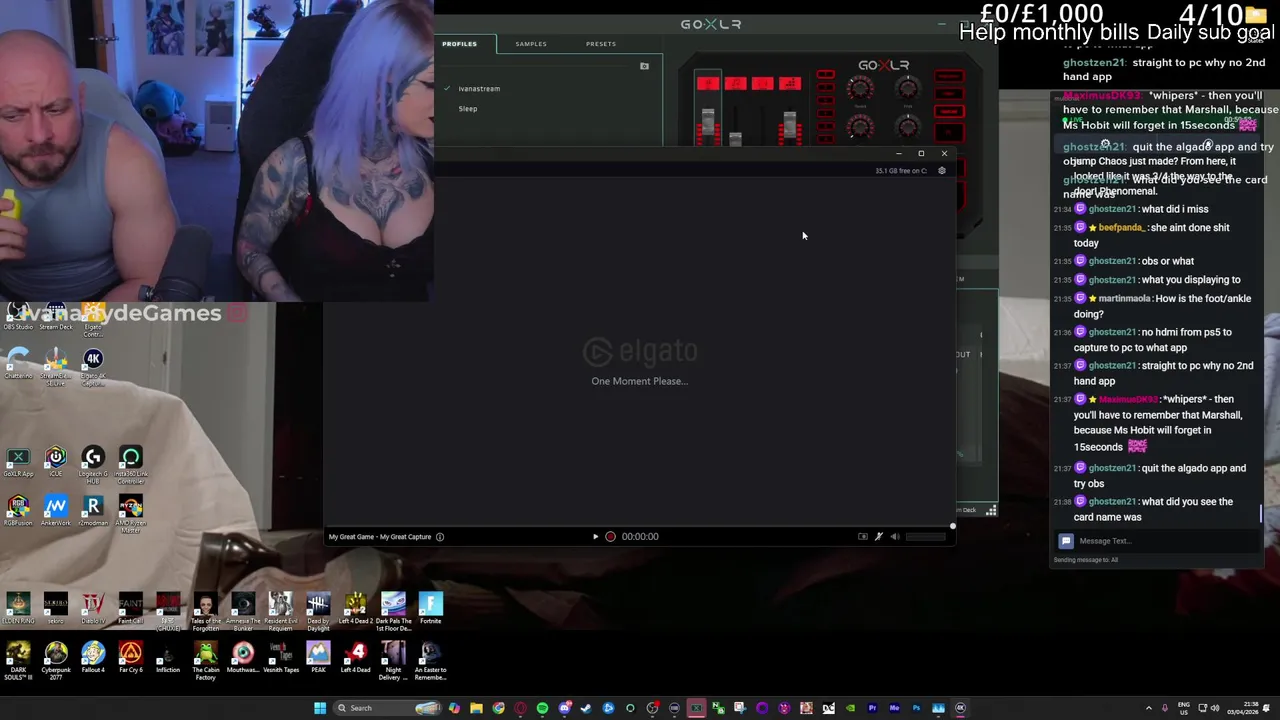Open Chatterino desktop shortcut
Image resolution: width=1280 pixels, height=720 pixels.
tap(18, 363)
